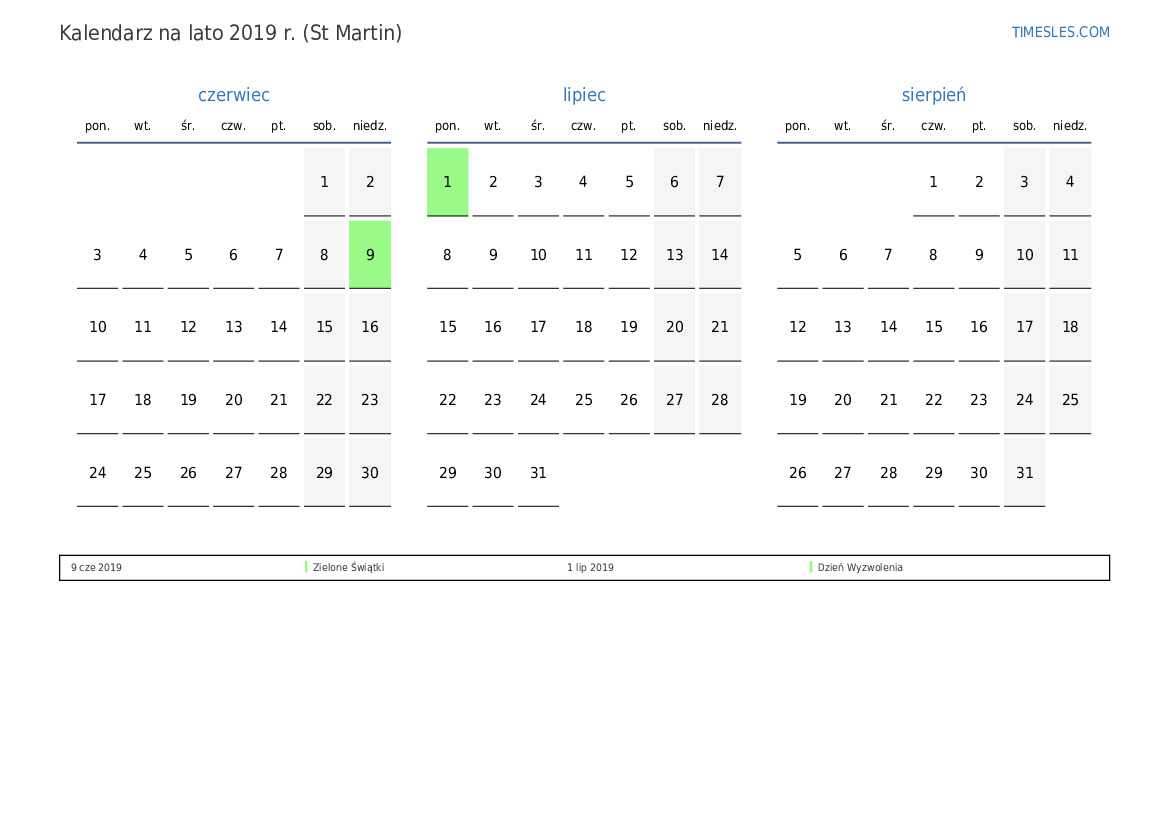The height and width of the screenshot is (827, 1169).
Task: Click the lipiec month heading
Action: tap(584, 95)
